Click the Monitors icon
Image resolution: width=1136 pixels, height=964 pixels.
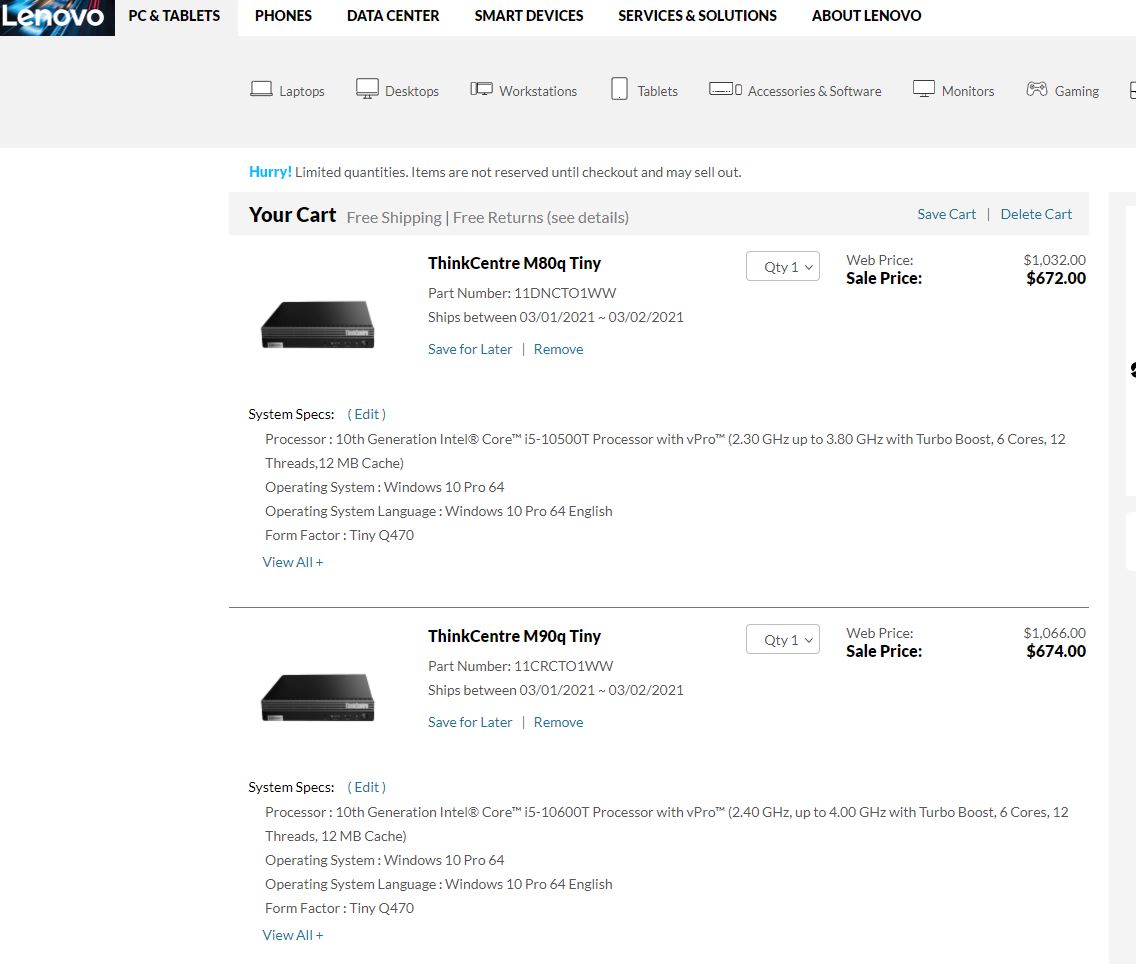point(923,89)
